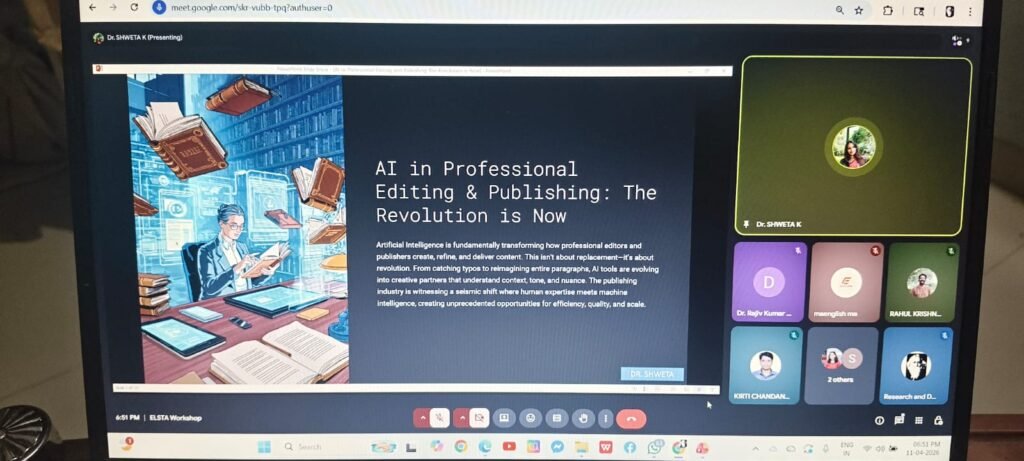Image resolution: width=1024 pixels, height=461 pixels.
Task: Raise hand using the hand icon
Action: [x=582, y=418]
